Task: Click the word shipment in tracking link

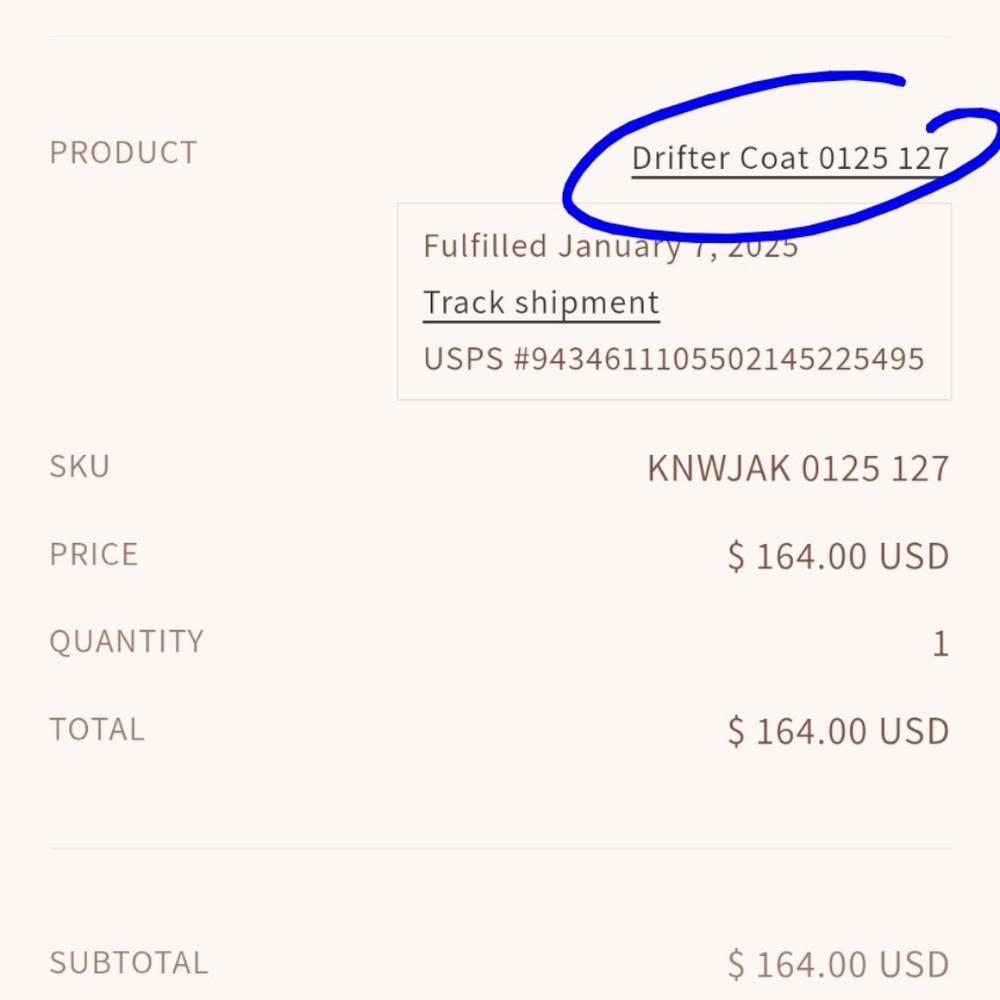Action: (587, 303)
